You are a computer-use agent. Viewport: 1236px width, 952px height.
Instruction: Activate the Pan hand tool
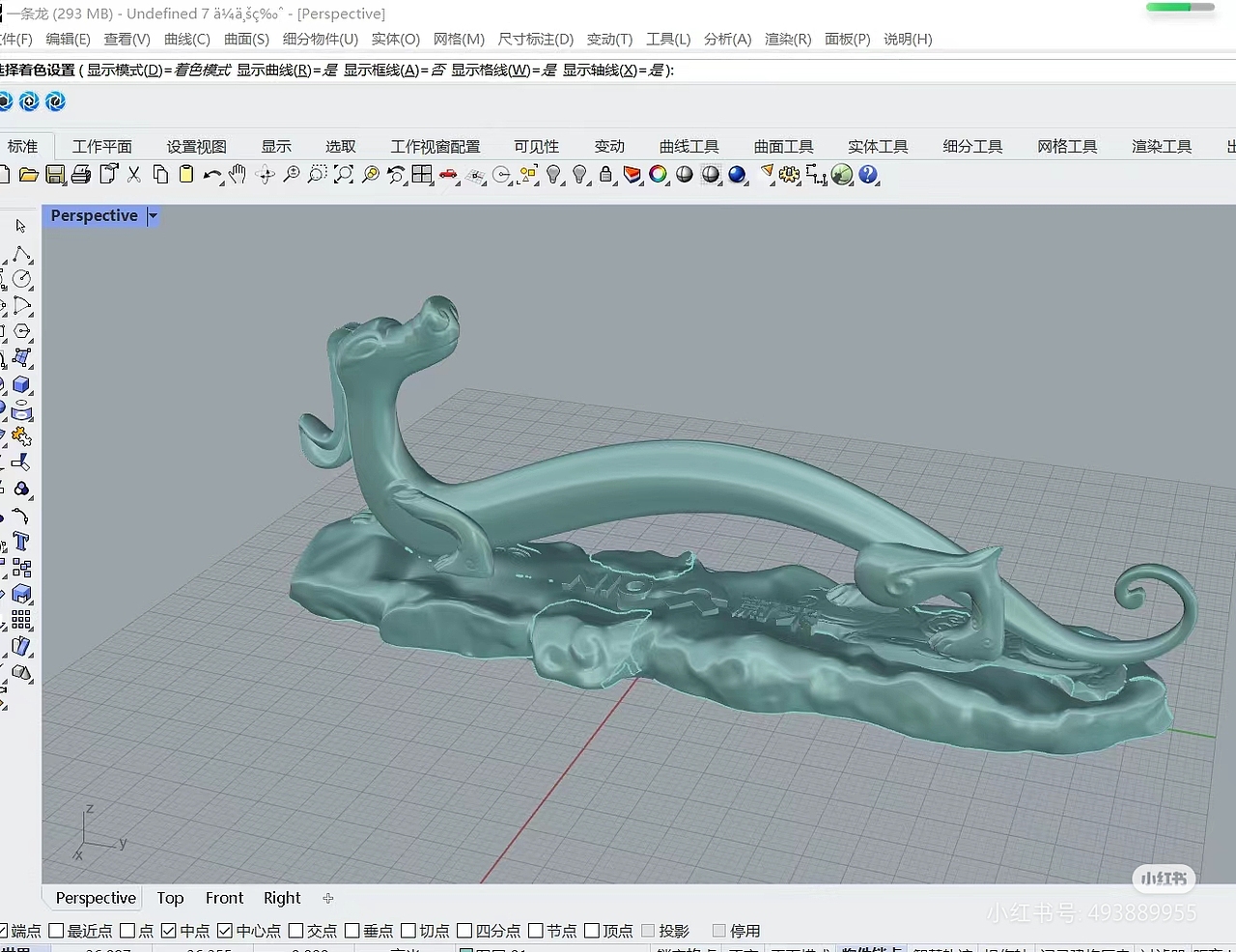point(238,175)
